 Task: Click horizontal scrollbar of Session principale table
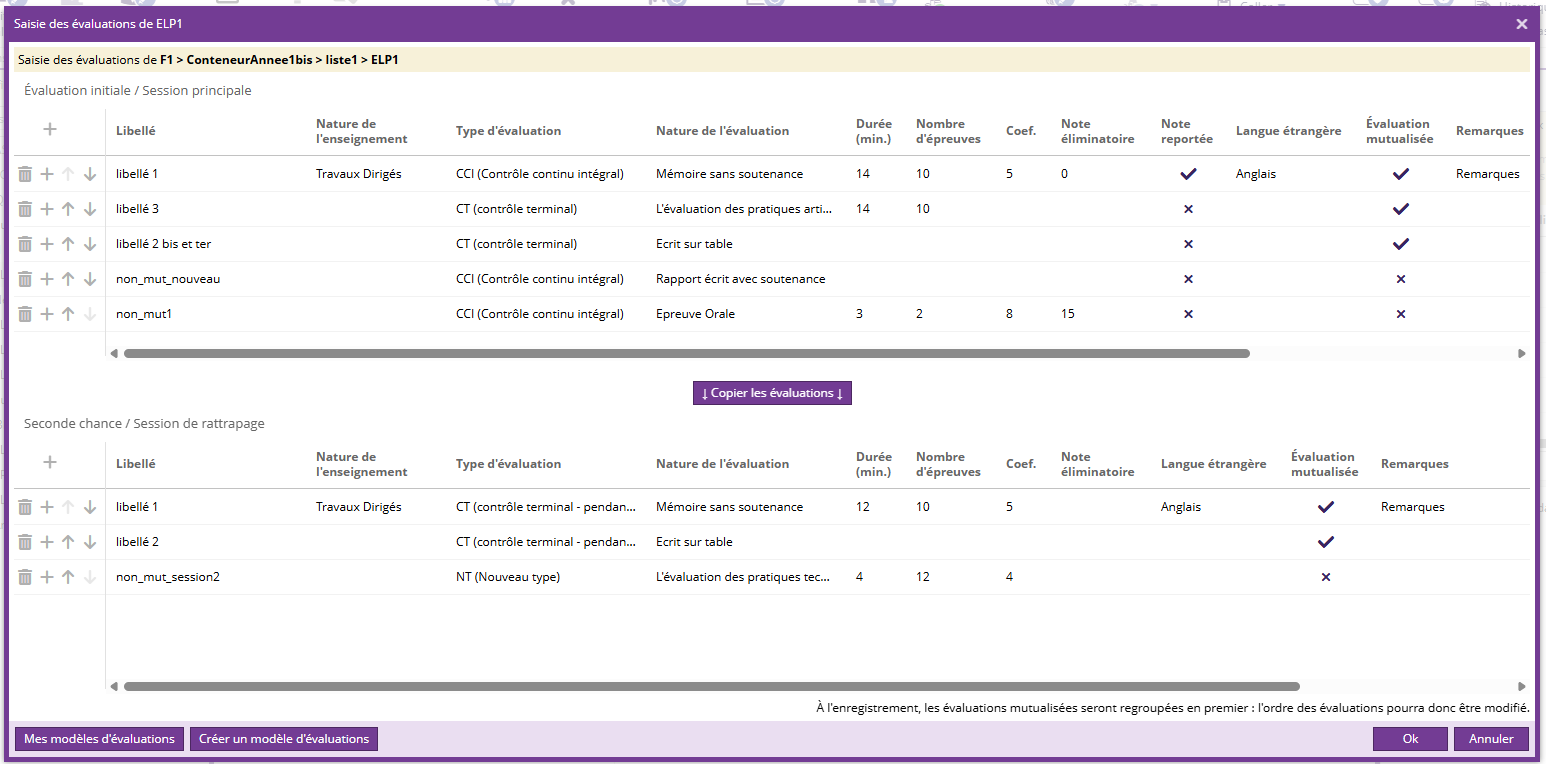click(686, 353)
